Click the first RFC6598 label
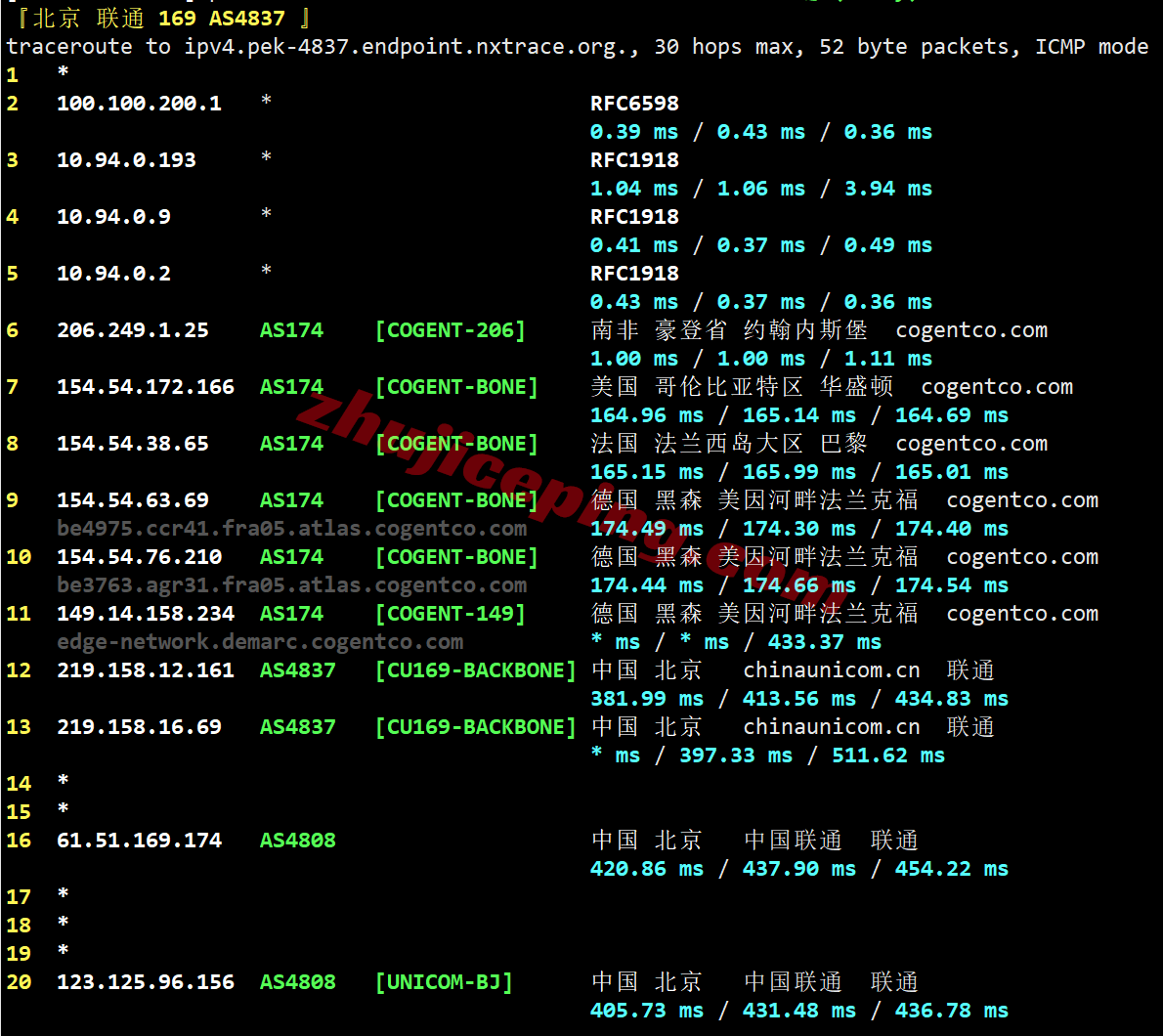Viewport: 1163px width, 1036px height. (x=634, y=104)
